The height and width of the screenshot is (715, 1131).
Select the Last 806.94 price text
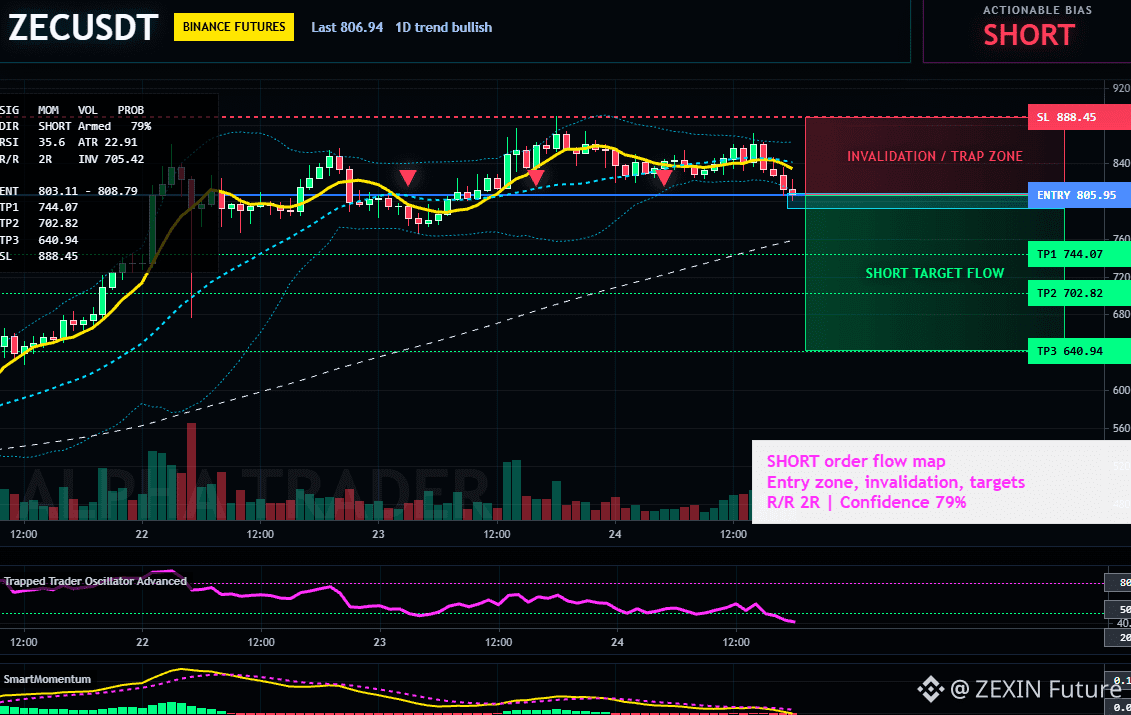[x=347, y=27]
